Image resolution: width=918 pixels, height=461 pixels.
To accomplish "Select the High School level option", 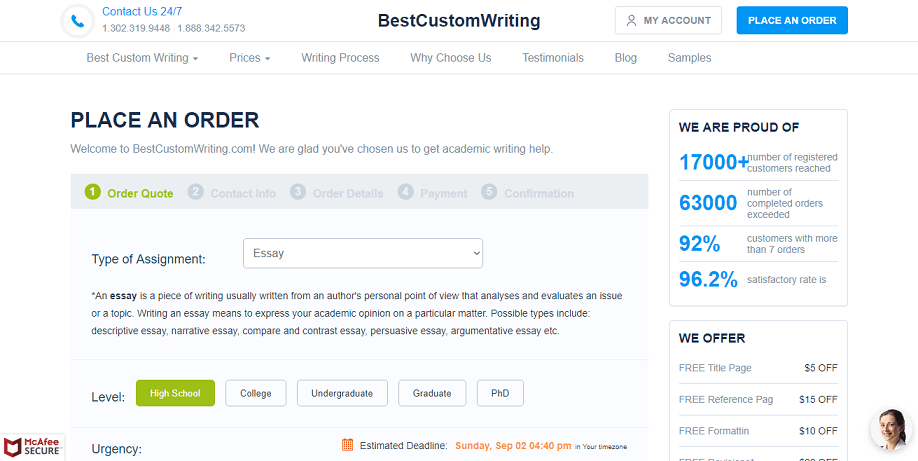I will point(176,393).
